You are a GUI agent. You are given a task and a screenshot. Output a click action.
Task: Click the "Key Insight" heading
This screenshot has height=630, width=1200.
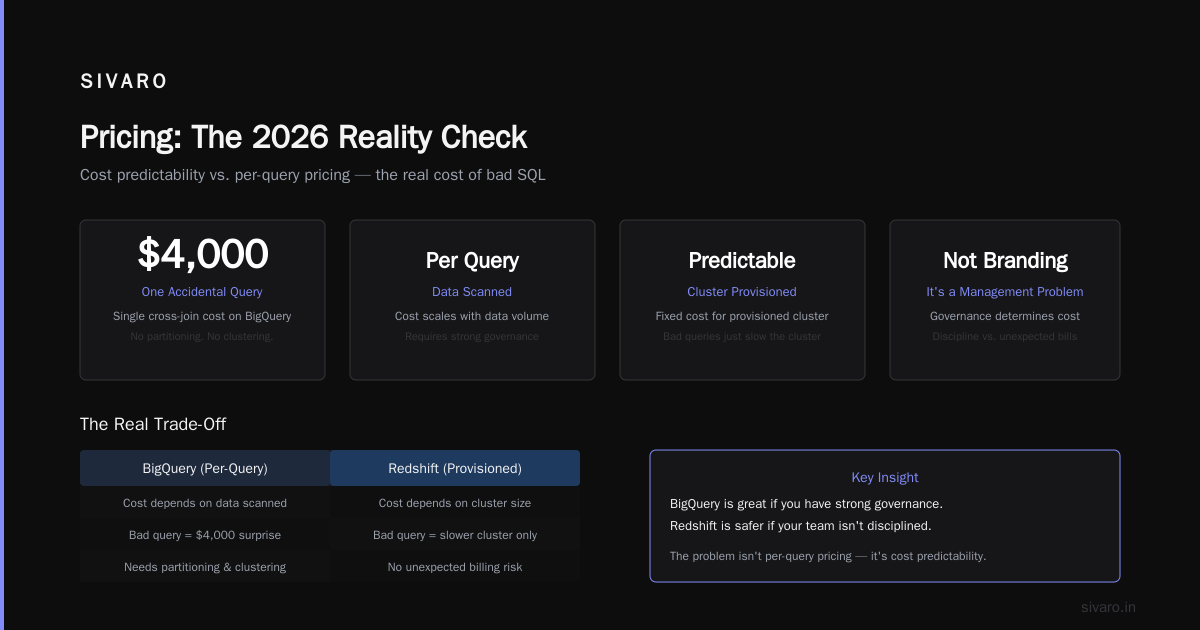click(885, 478)
